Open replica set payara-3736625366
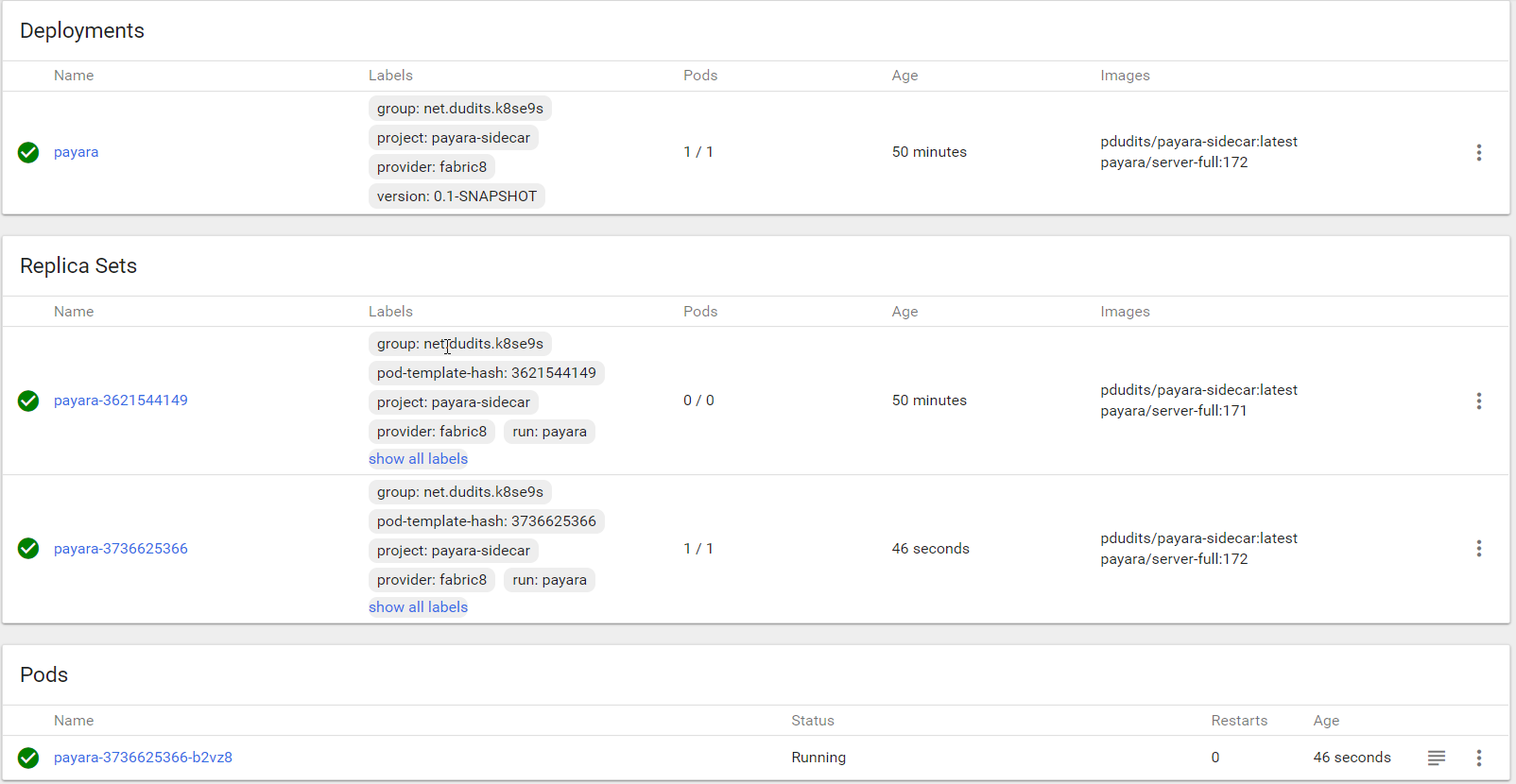 [121, 549]
